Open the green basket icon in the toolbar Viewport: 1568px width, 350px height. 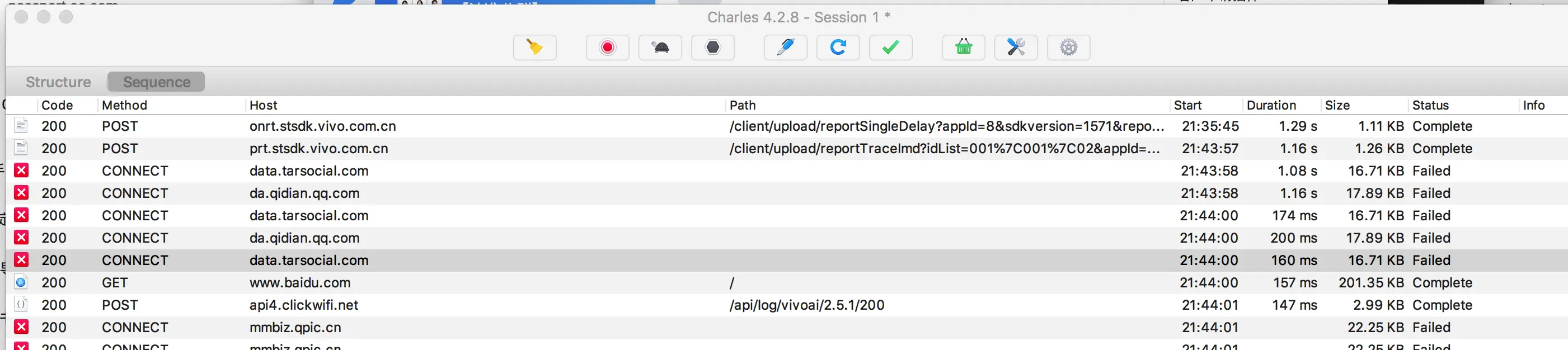click(964, 48)
